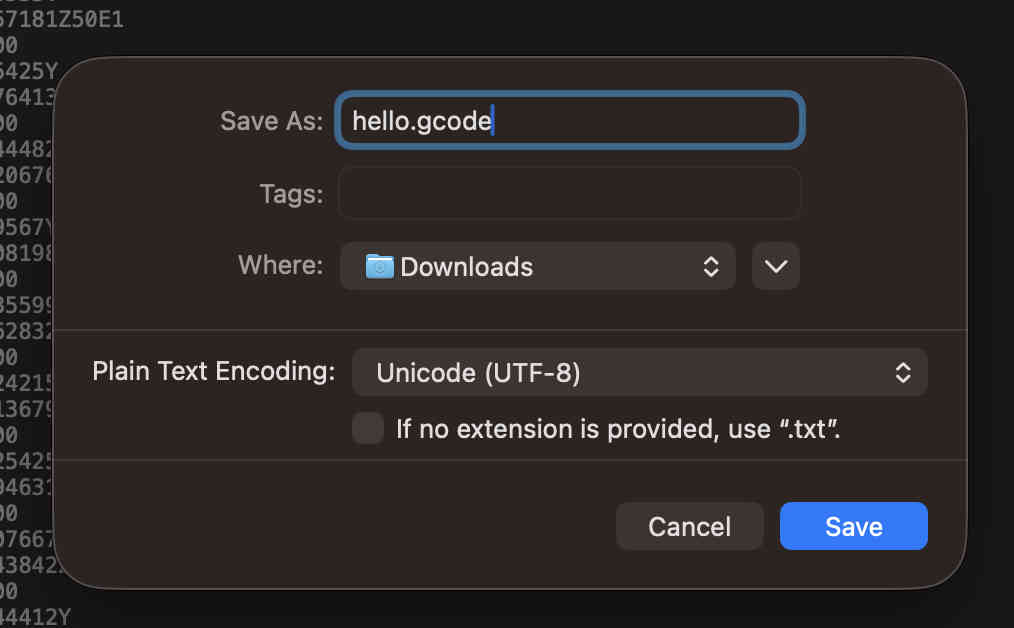This screenshot has width=1014, height=628.
Task: Open the Where location dropdown
Action: [538, 267]
